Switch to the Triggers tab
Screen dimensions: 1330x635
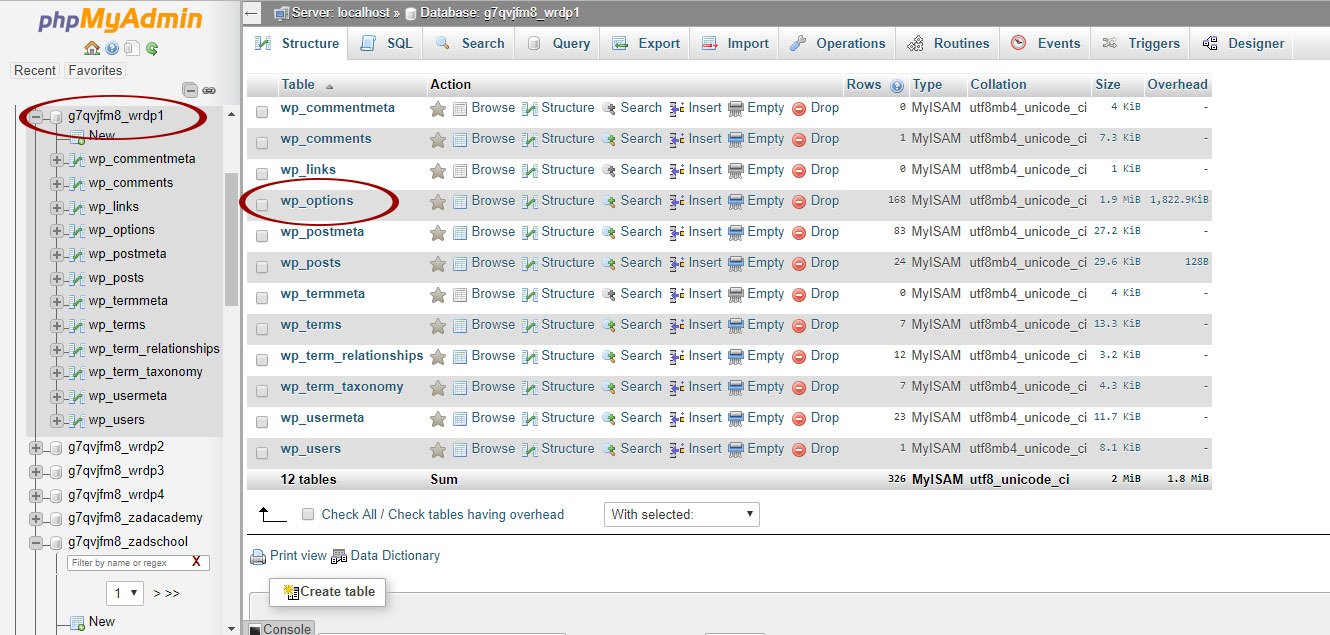1141,43
